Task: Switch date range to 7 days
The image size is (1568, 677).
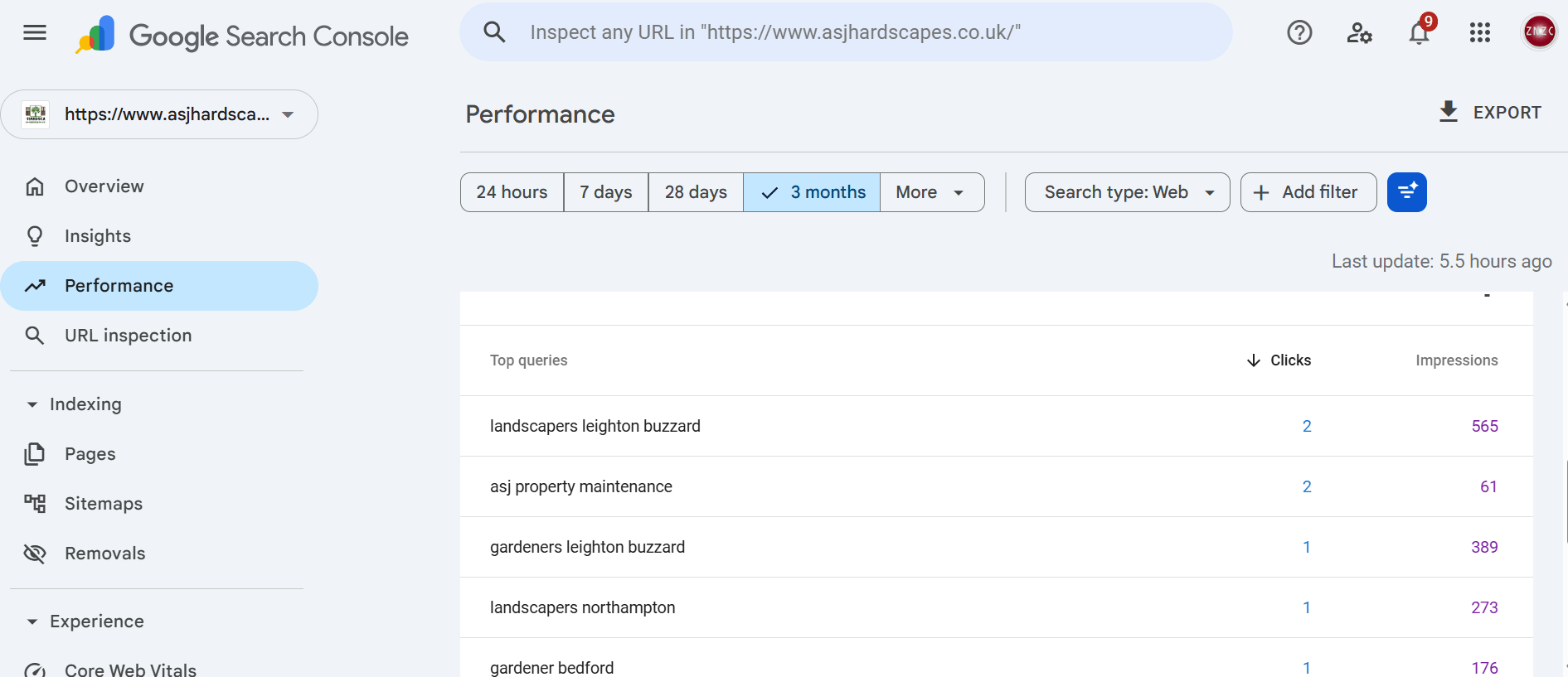Action: click(605, 192)
